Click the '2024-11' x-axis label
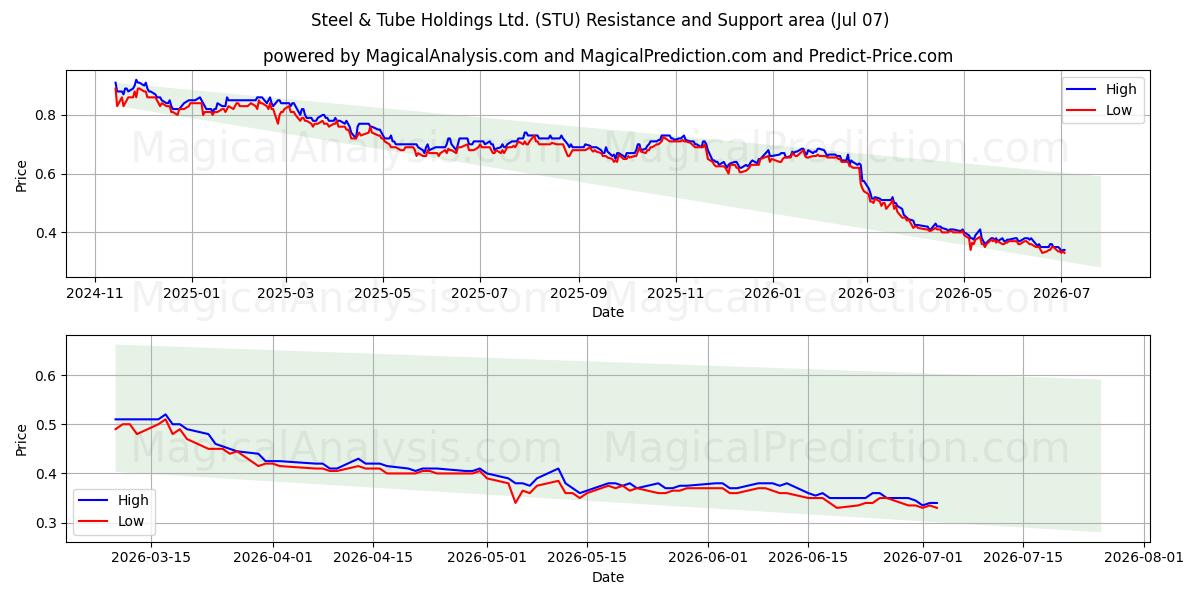1200x600 pixels. click(x=95, y=294)
